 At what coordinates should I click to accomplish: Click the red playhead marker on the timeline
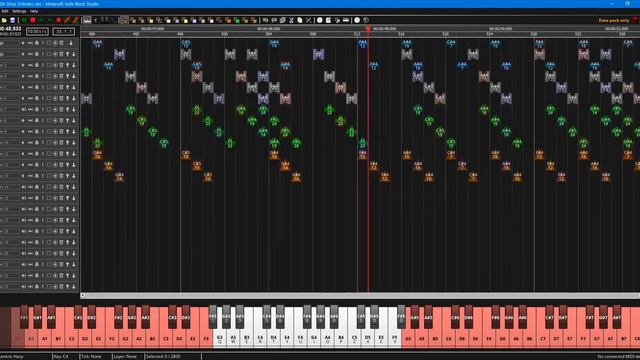tap(368, 29)
